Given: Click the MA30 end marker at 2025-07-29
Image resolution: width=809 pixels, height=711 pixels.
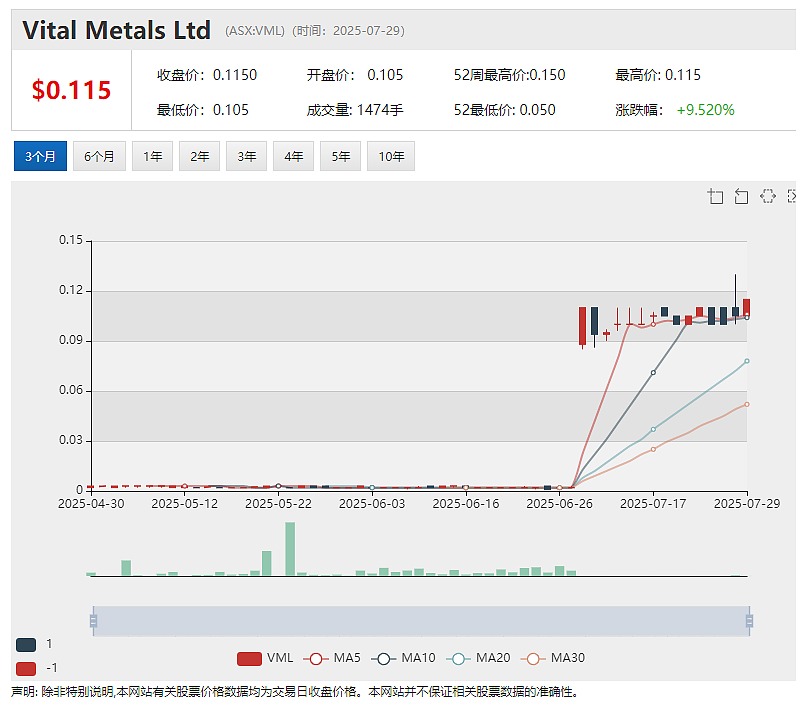Looking at the screenshot, I should (x=747, y=405).
